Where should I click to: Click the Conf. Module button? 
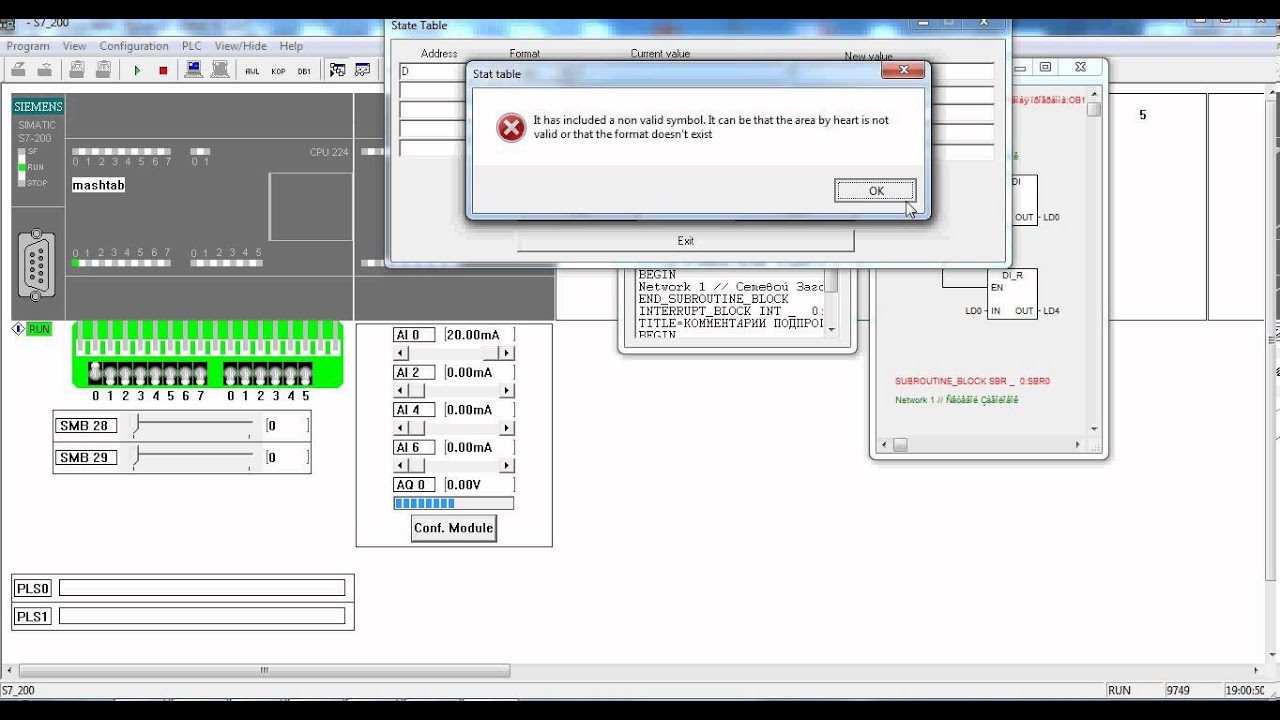[x=453, y=528]
